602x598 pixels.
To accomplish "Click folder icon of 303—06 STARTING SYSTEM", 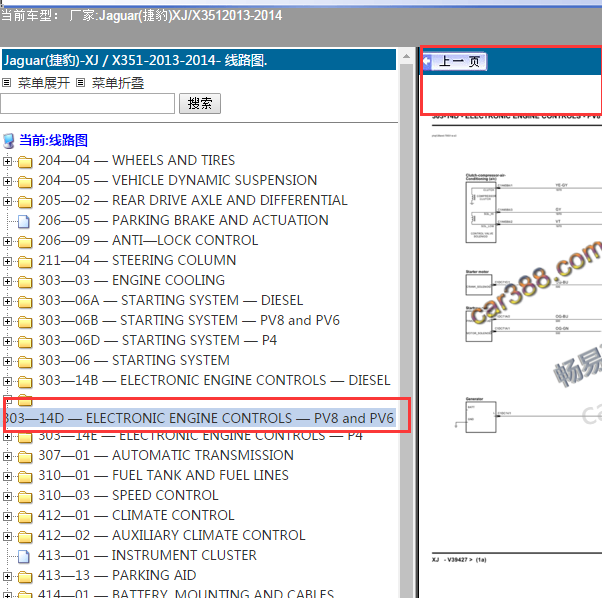I will [x=25, y=362].
